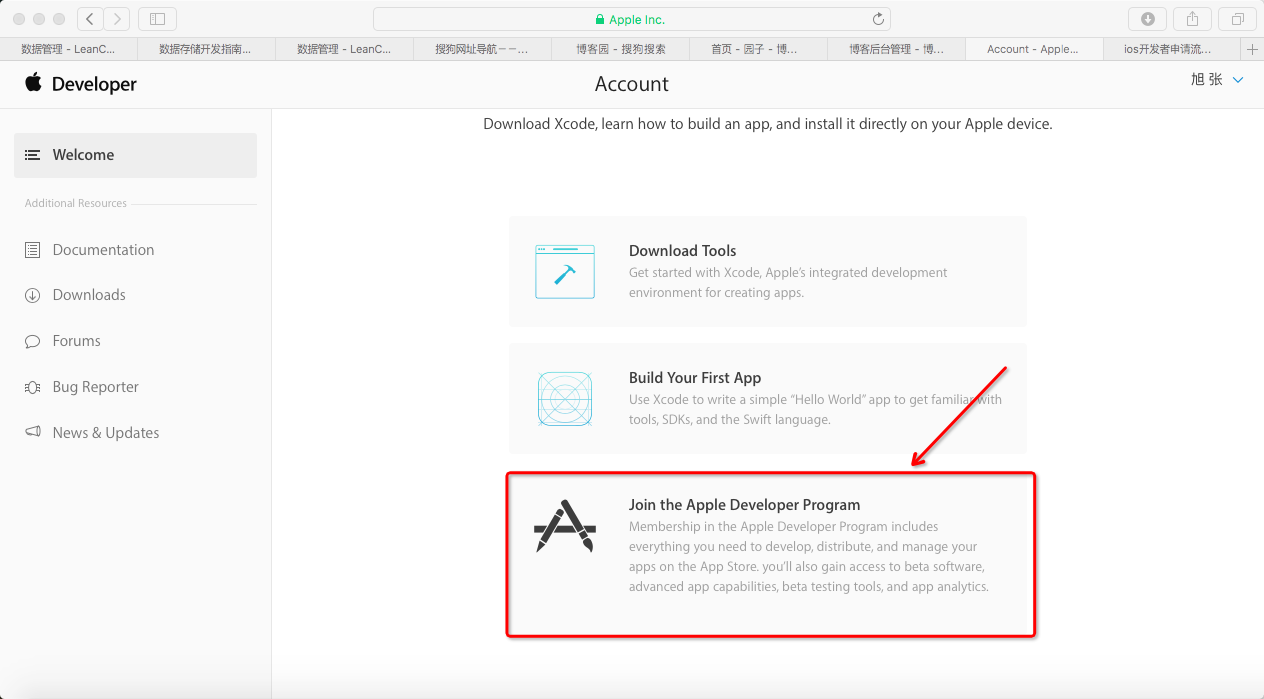The image size is (1264, 699).
Task: Click the News & Updates megaphone icon
Action: 33,432
